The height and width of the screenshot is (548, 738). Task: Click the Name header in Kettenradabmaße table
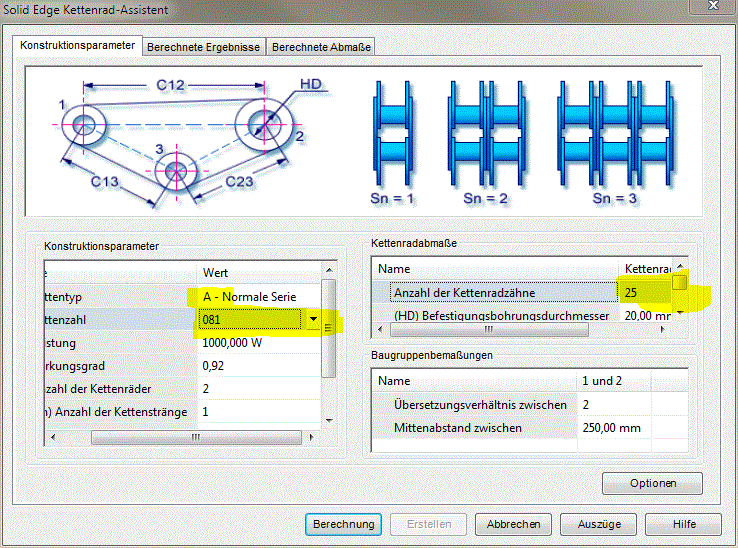(x=495, y=269)
